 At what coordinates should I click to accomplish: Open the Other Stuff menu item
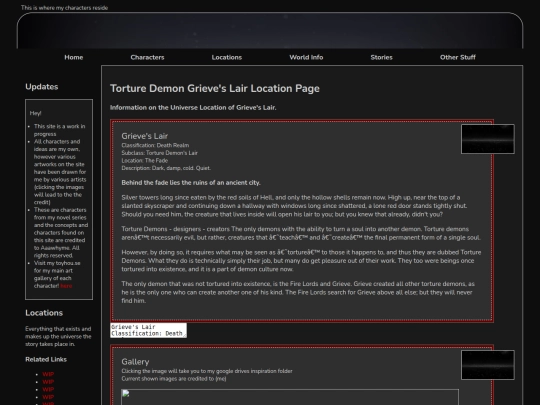(458, 57)
